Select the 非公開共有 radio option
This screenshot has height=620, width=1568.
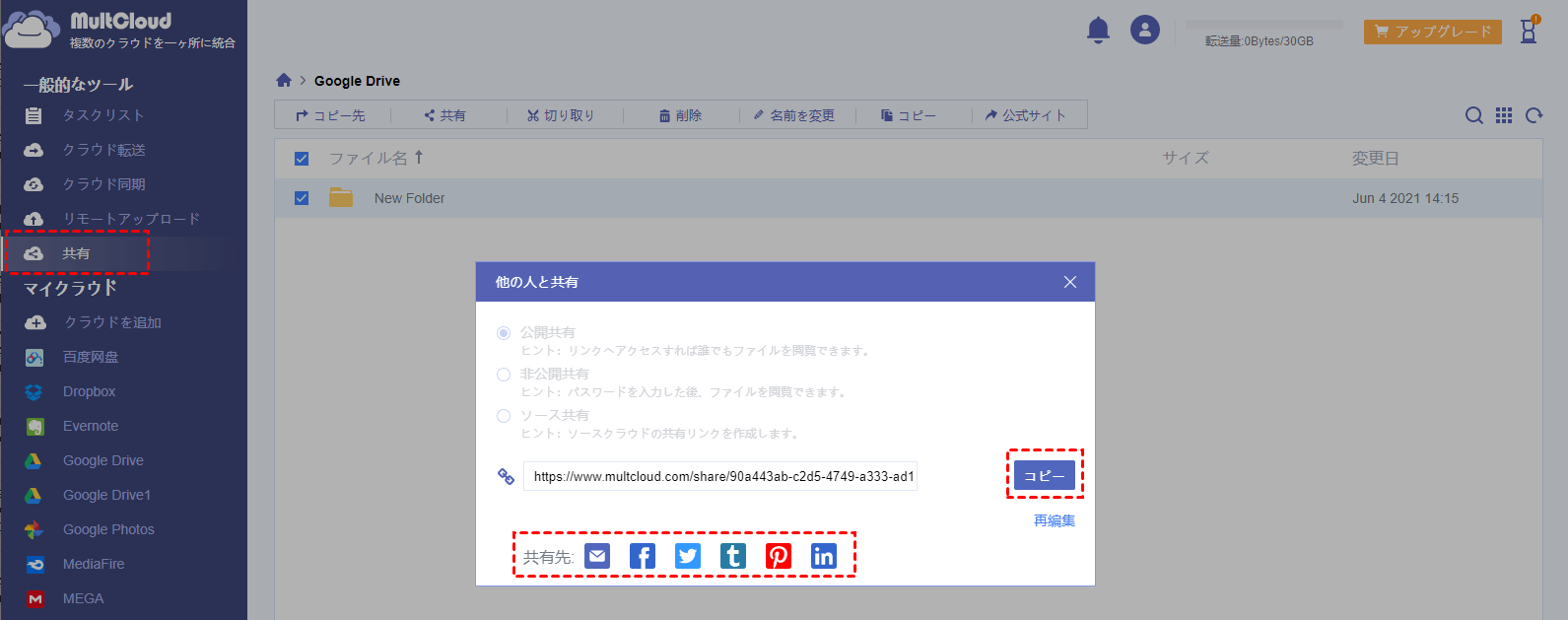coord(504,375)
